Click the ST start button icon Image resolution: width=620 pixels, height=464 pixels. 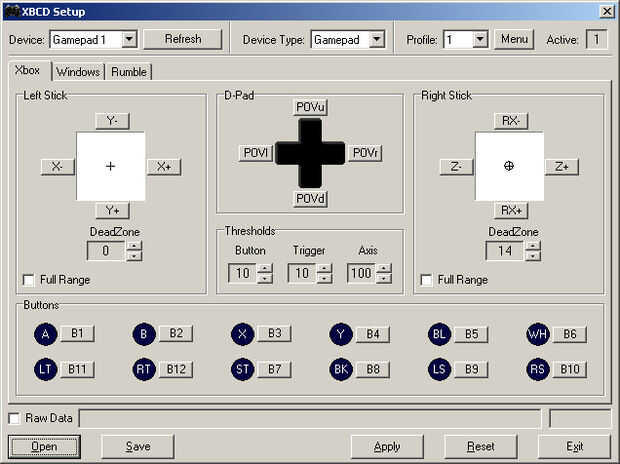click(x=242, y=369)
